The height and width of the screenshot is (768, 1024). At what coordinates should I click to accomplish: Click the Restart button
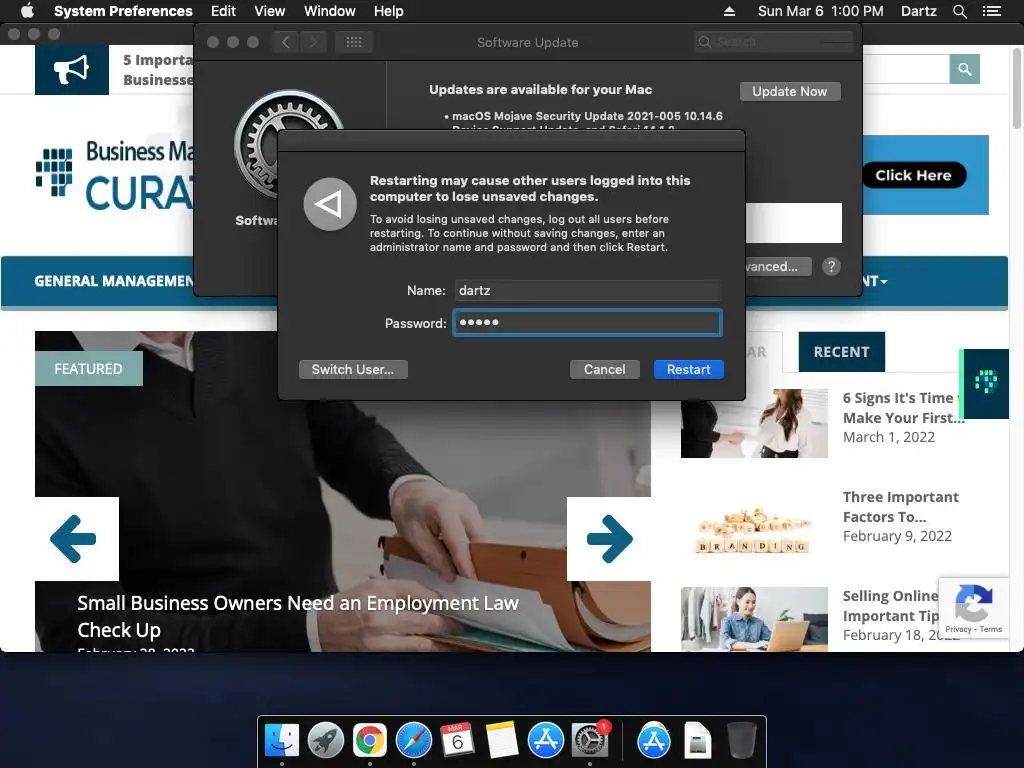688,370
